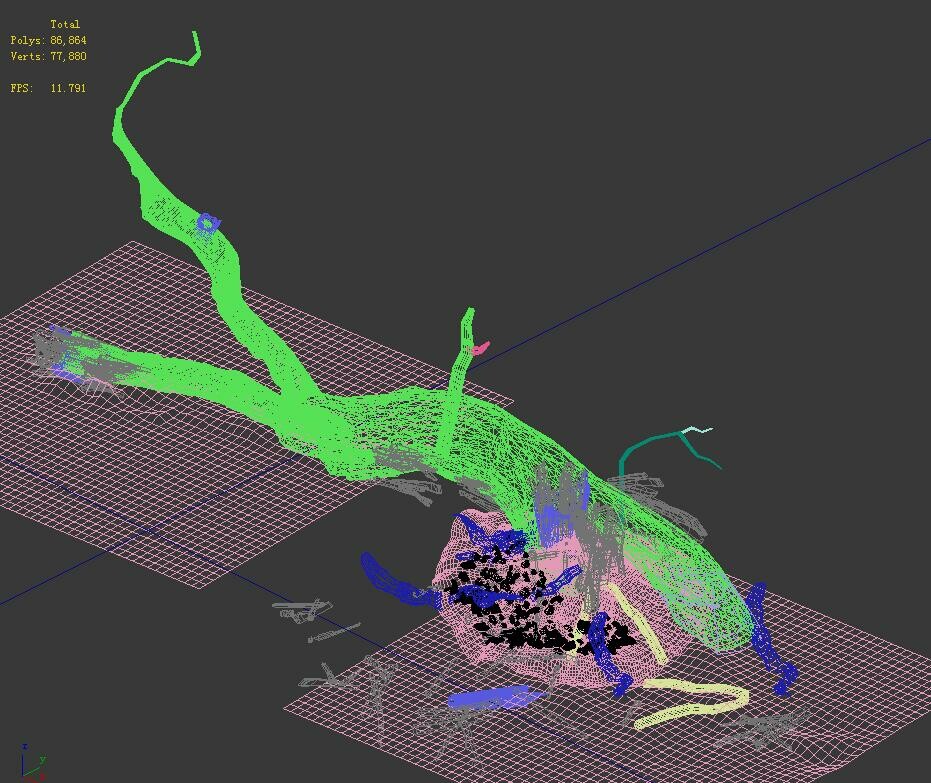Click the 'Polys: 86,864' statistic
This screenshot has height=783, width=931.
click(x=49, y=40)
